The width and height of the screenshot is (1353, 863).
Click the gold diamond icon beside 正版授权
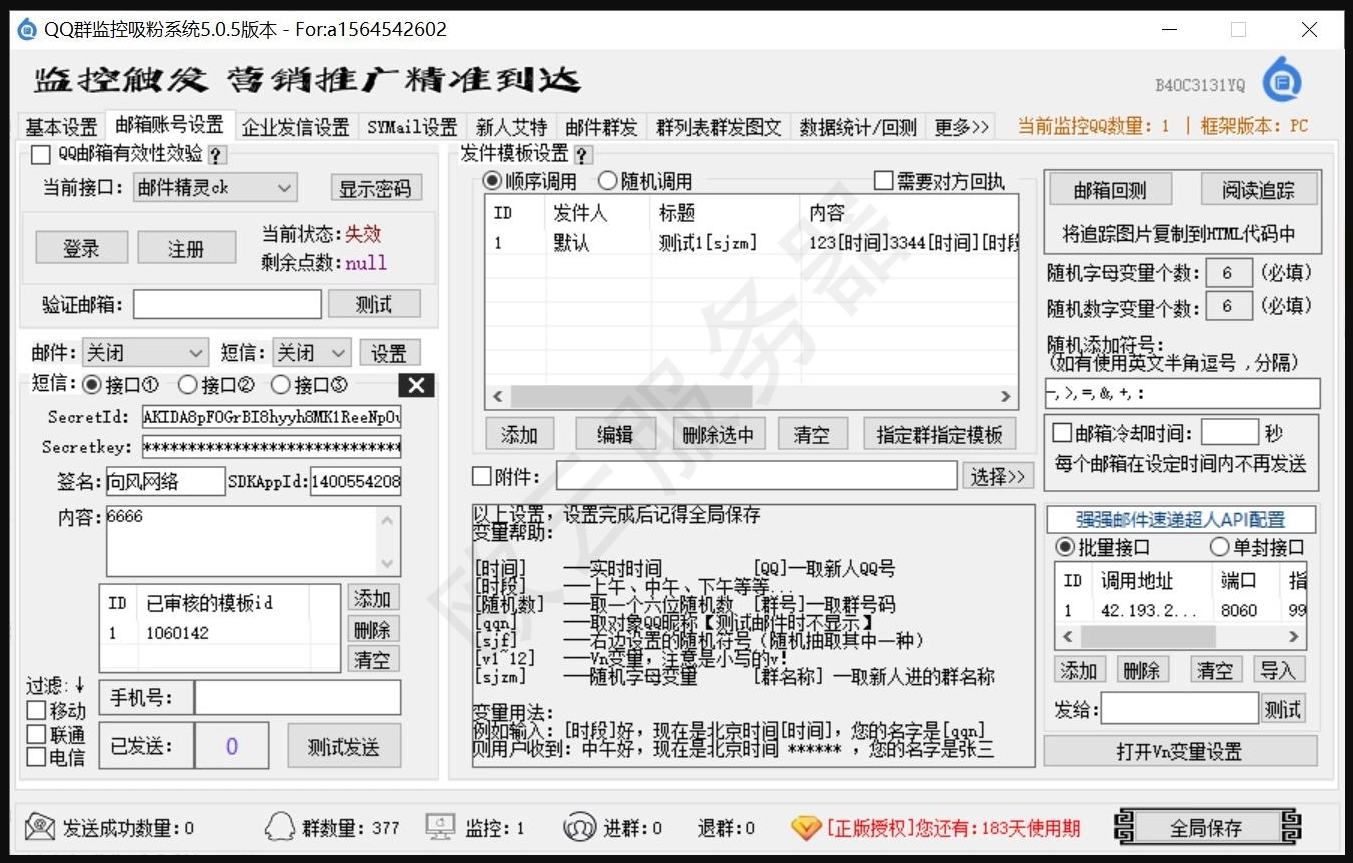805,827
